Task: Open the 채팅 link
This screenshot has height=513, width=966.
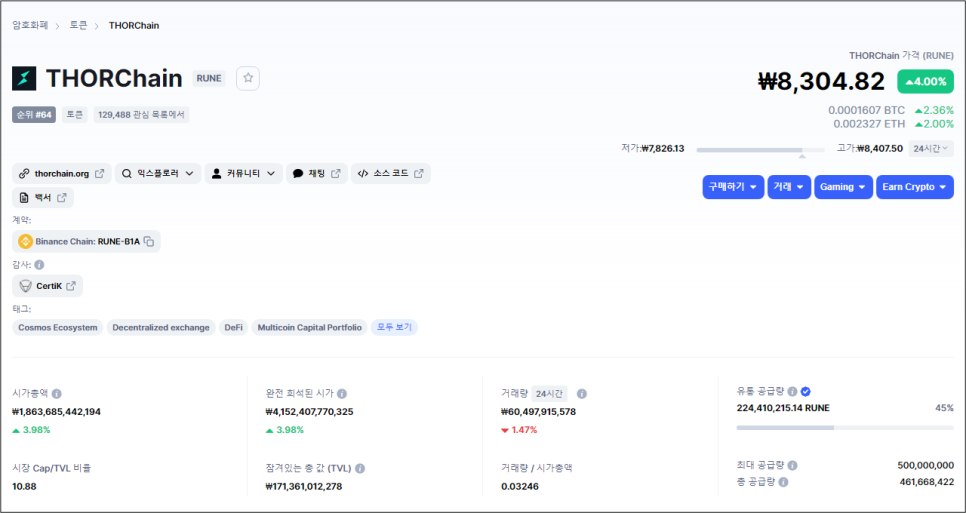Action: coord(317,174)
